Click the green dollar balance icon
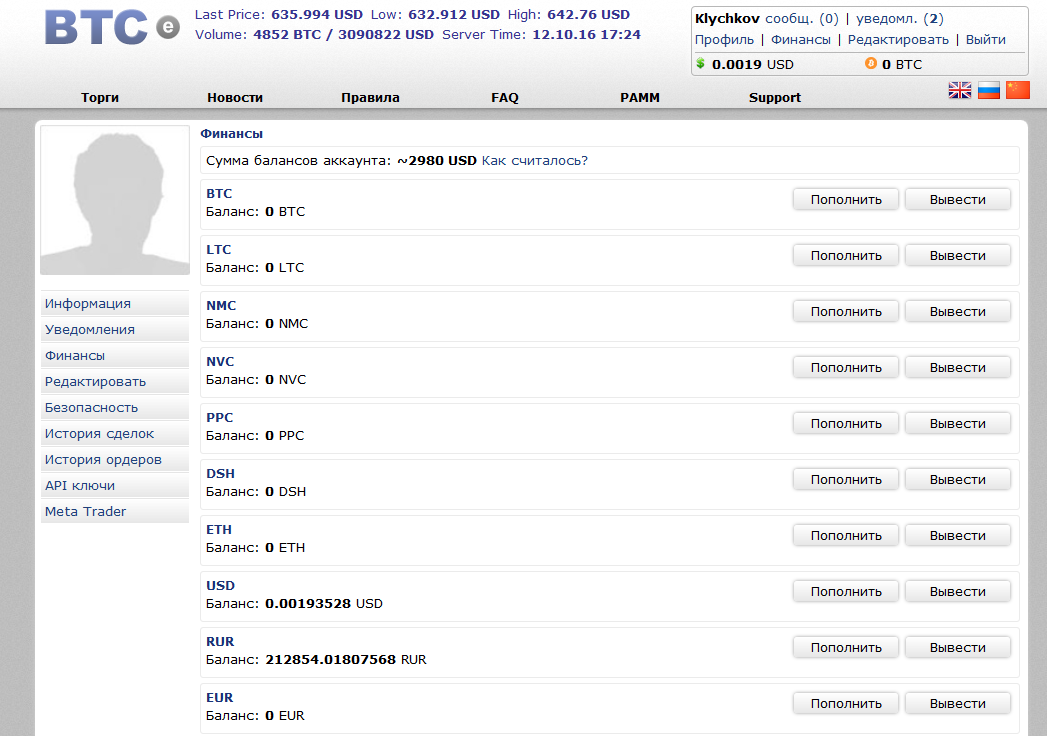Image resolution: width=1047 pixels, height=736 pixels. click(700, 64)
